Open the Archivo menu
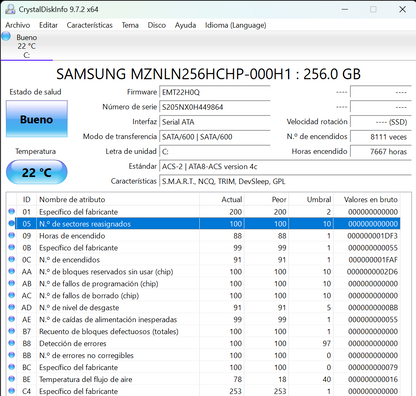Screen dimensions: 416x396 click(x=18, y=25)
